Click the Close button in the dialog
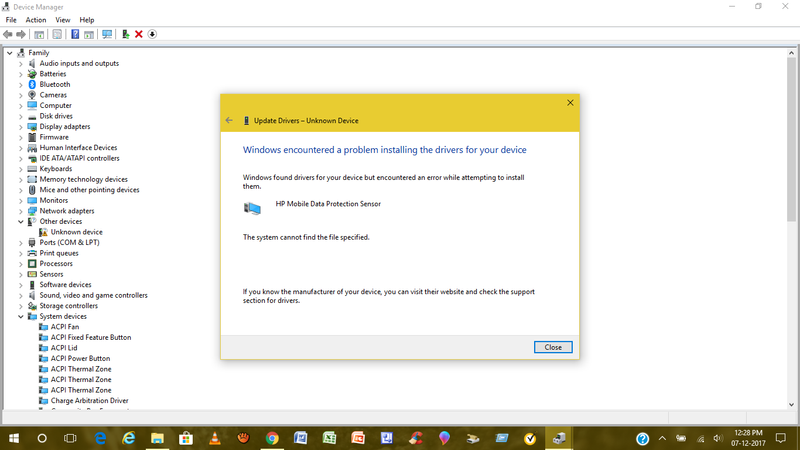800x450 pixels. [x=553, y=347]
